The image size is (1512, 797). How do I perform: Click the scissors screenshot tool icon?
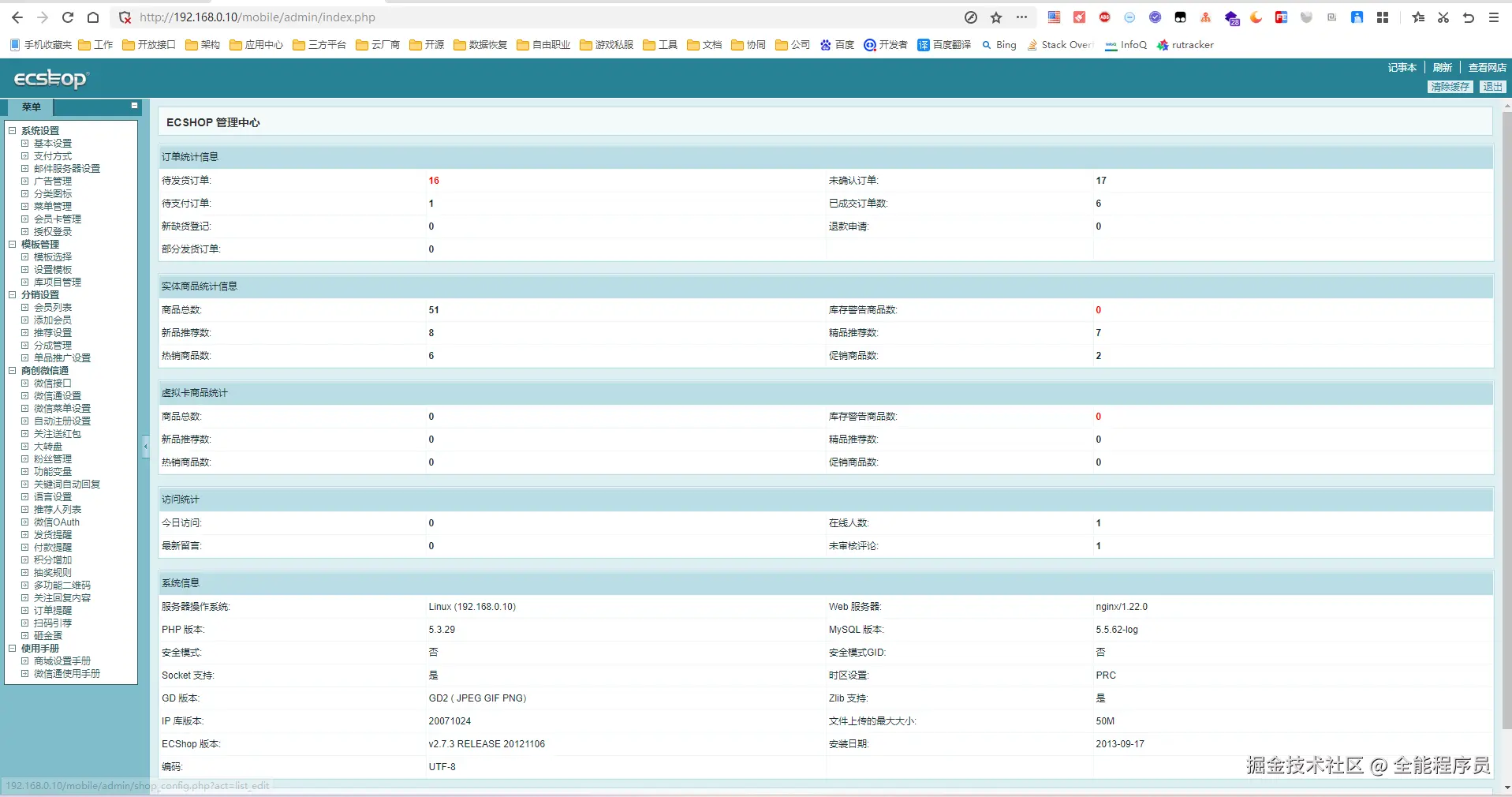(x=1443, y=17)
